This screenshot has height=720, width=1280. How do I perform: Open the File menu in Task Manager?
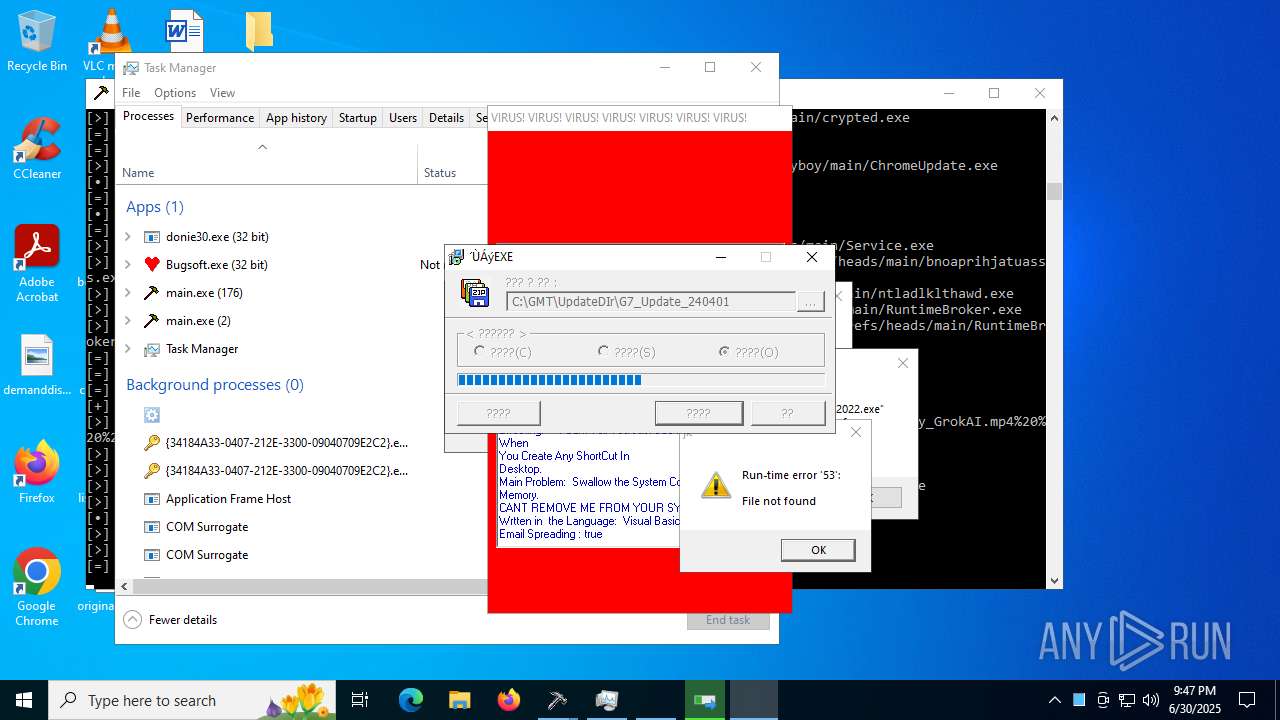pyautogui.click(x=131, y=93)
